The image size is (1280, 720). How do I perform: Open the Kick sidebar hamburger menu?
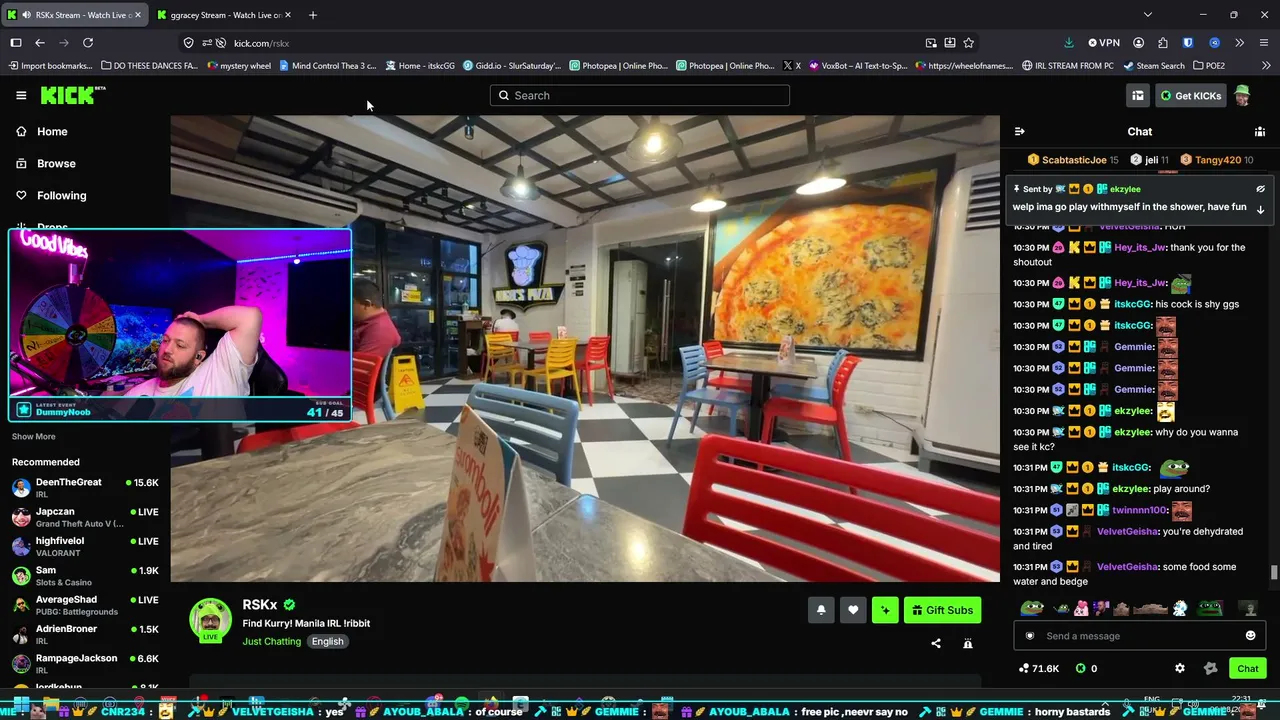(21, 95)
